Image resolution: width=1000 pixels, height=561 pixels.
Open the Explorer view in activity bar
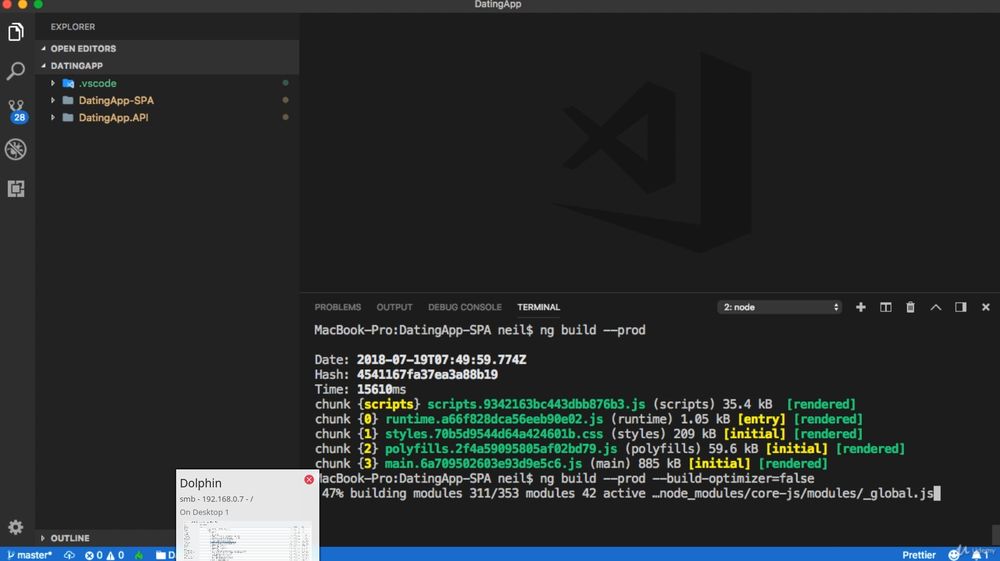[16, 32]
